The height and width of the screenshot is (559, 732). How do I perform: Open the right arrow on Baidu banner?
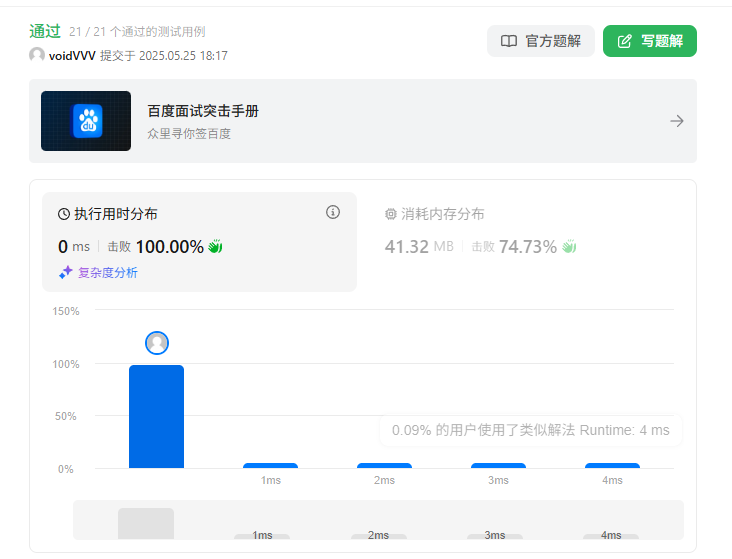point(677,121)
